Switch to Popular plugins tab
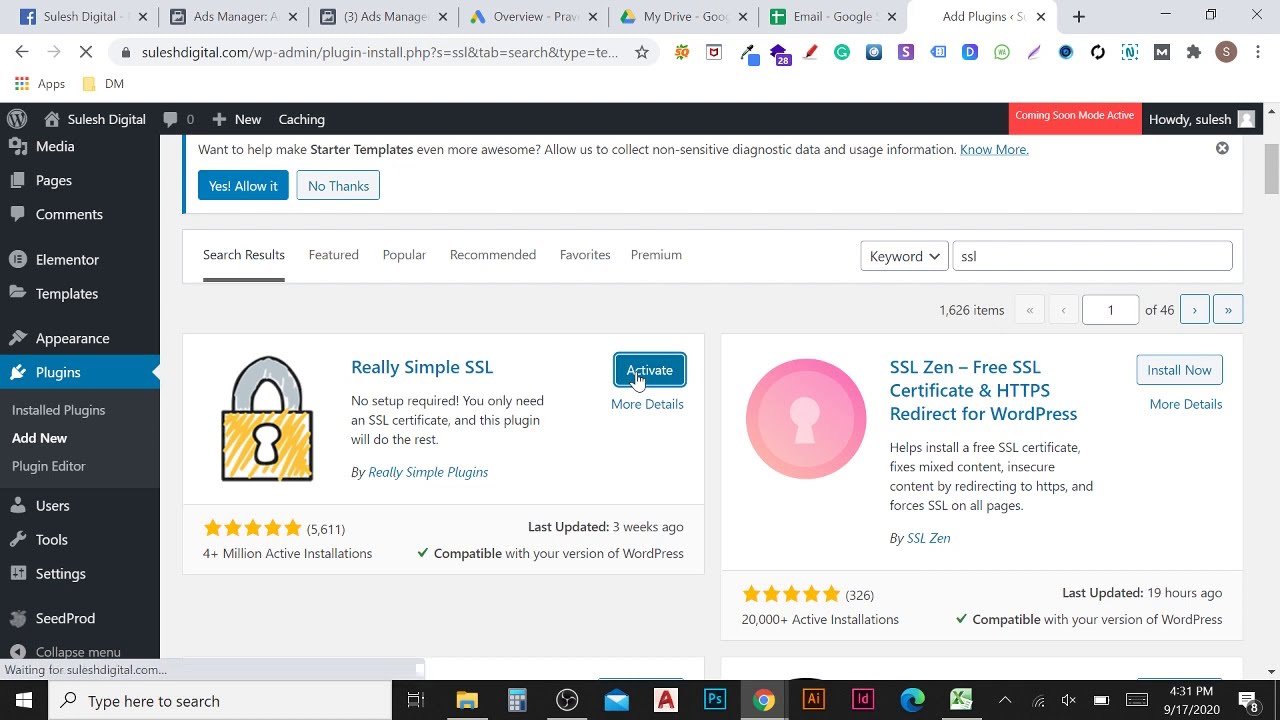The height and width of the screenshot is (720, 1280). [x=404, y=255]
